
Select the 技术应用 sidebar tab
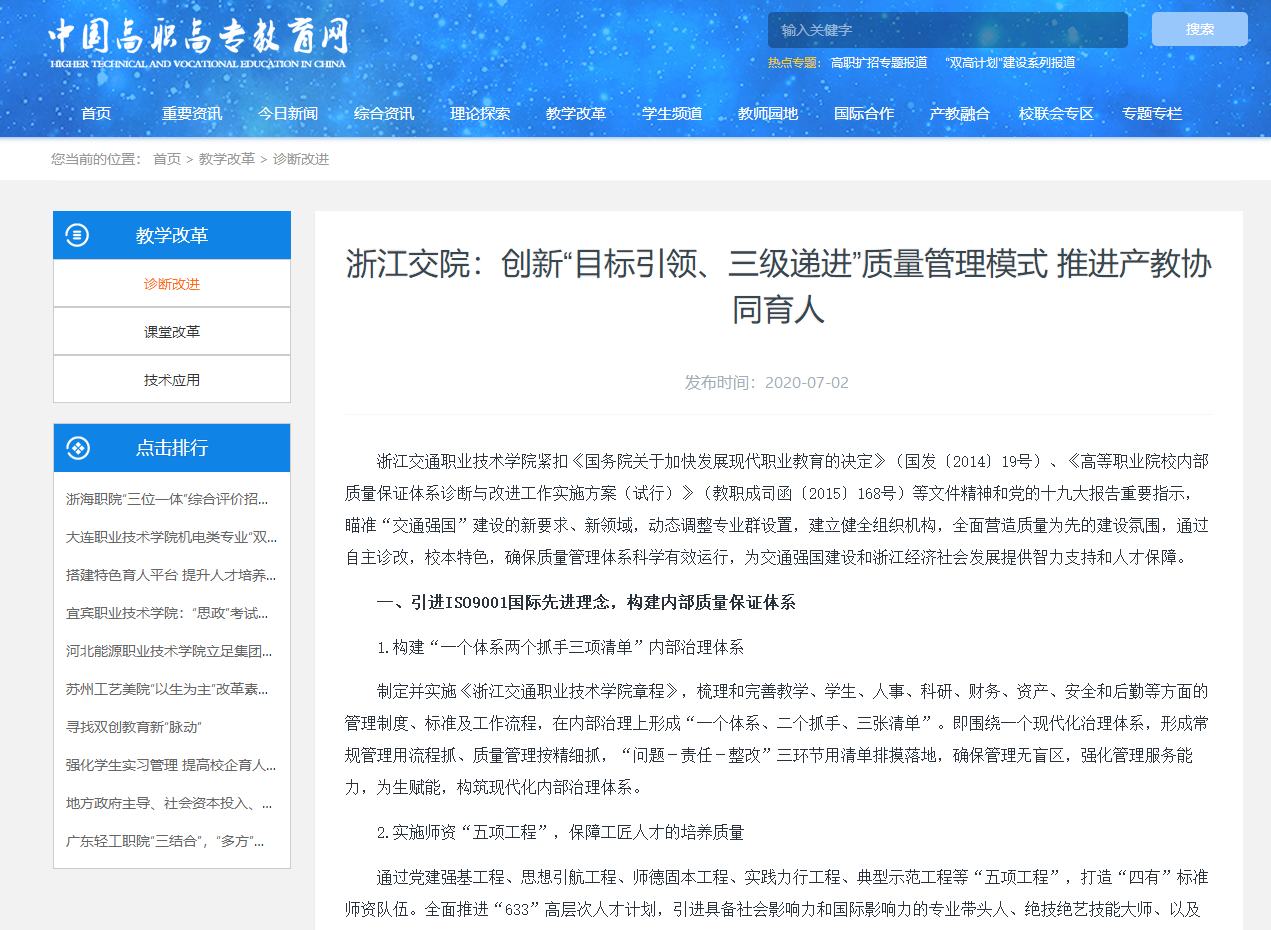[172, 380]
